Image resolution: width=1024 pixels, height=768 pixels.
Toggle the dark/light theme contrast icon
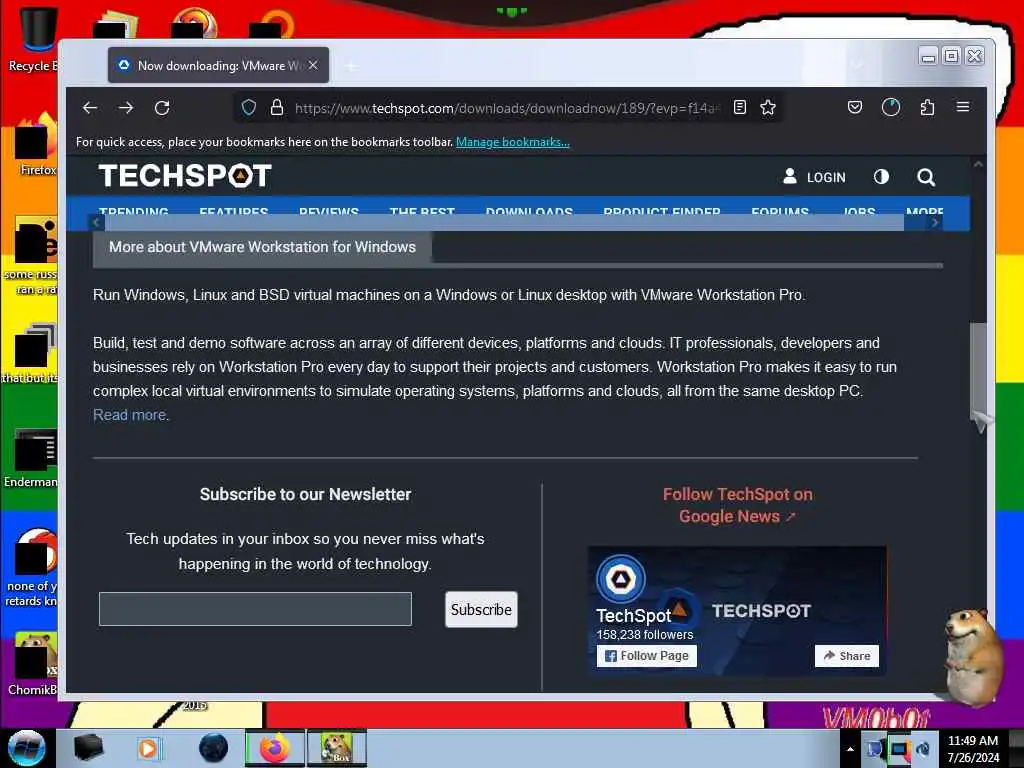(881, 176)
